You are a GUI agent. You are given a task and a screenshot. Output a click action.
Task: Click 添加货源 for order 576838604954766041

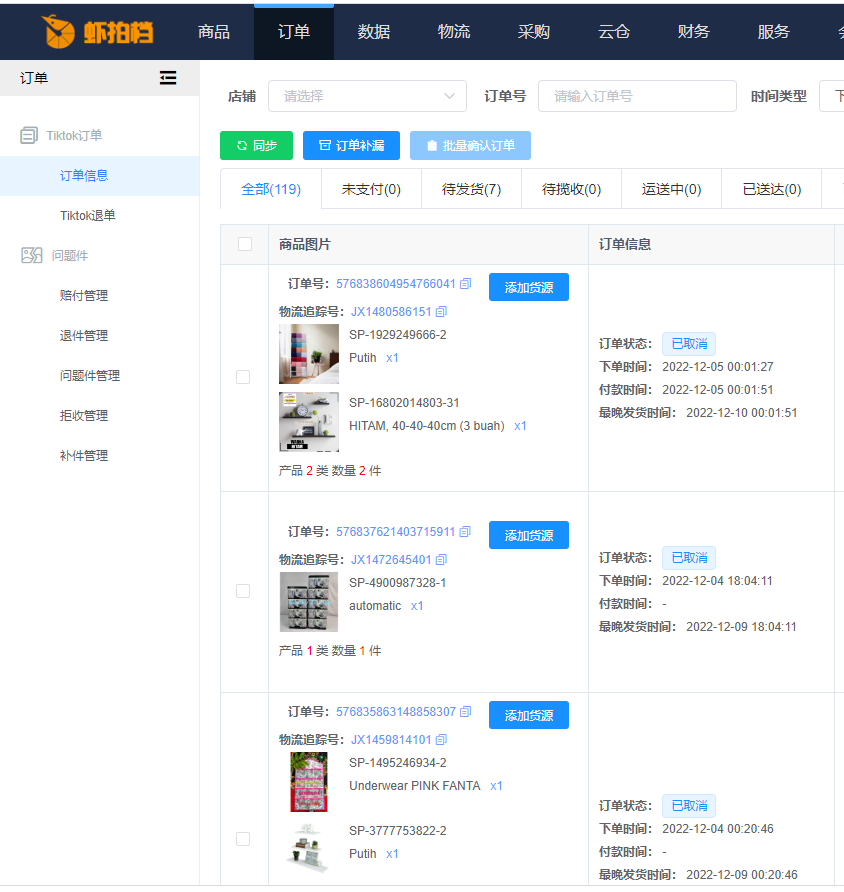[x=529, y=287]
